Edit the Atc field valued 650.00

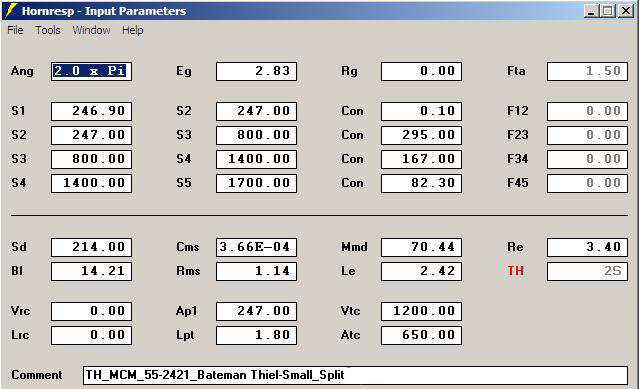[421, 335]
